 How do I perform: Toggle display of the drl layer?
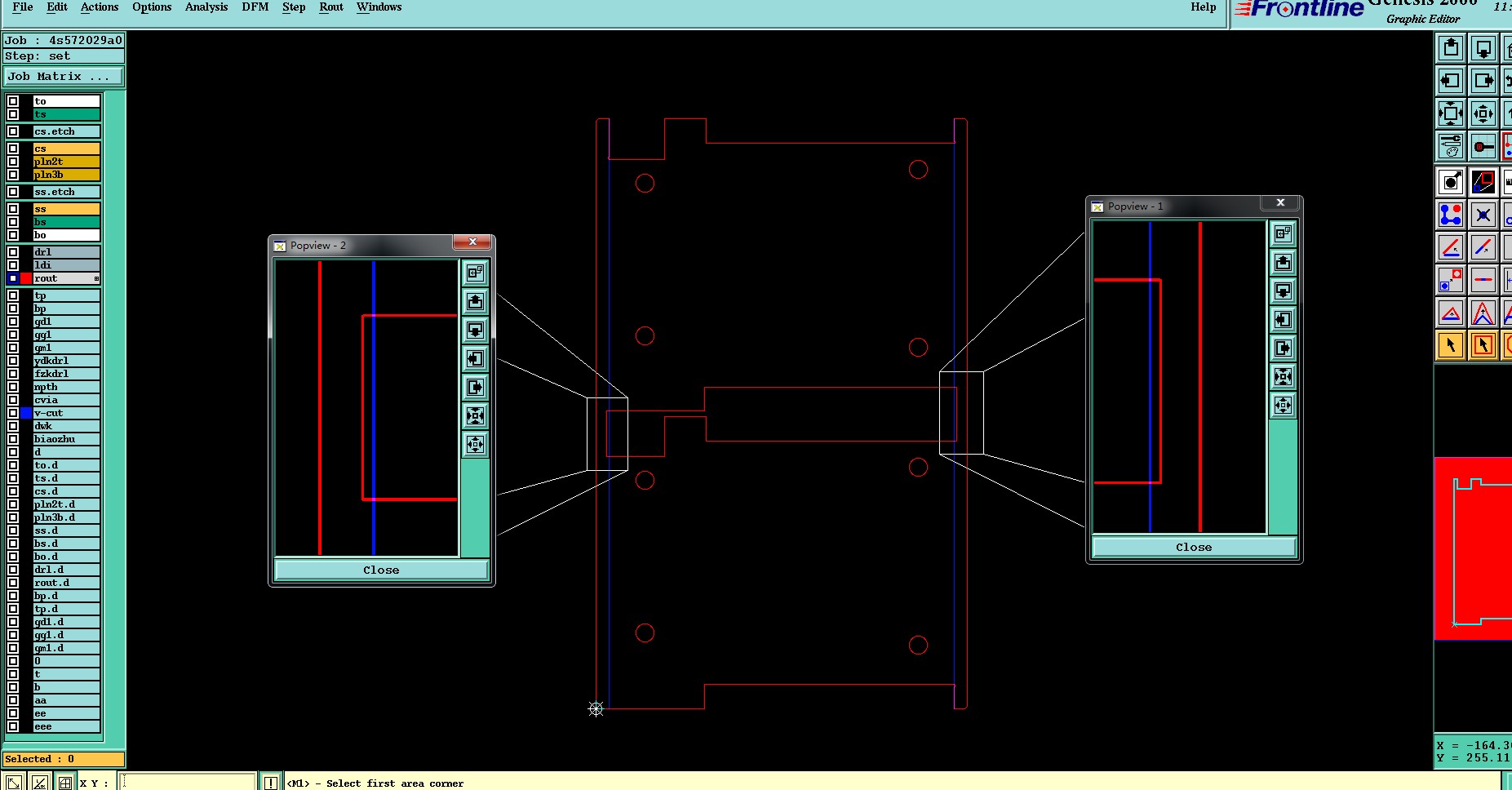(x=13, y=252)
